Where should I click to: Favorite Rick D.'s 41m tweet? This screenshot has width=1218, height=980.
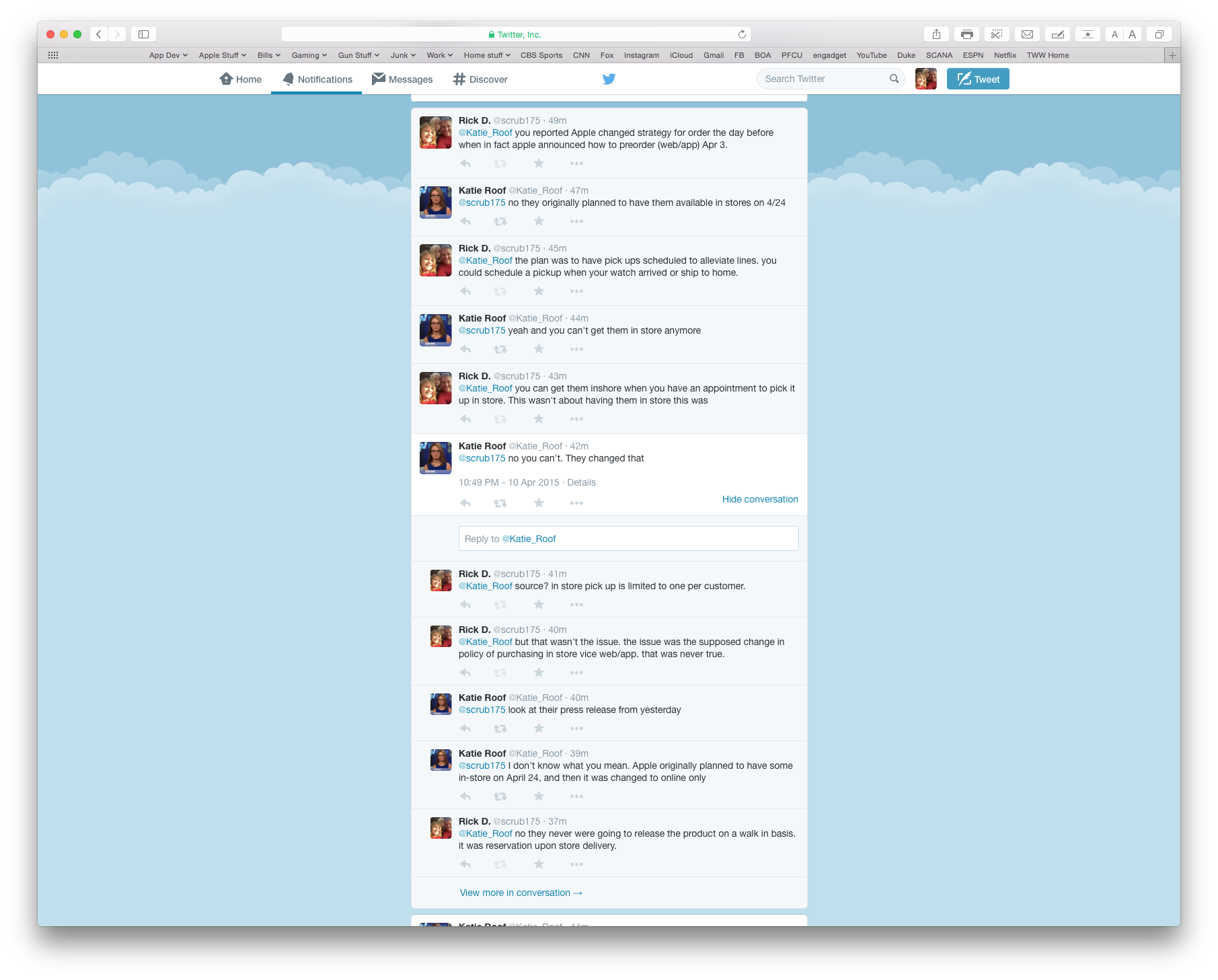point(539,605)
